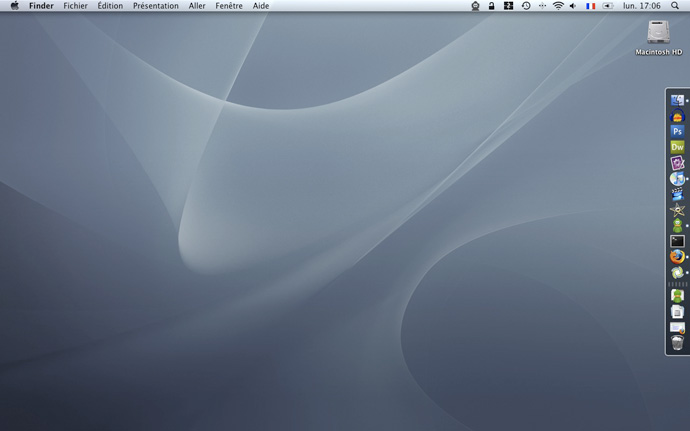690x431 pixels.
Task: Open the Trash in the dock
Action: click(x=677, y=343)
